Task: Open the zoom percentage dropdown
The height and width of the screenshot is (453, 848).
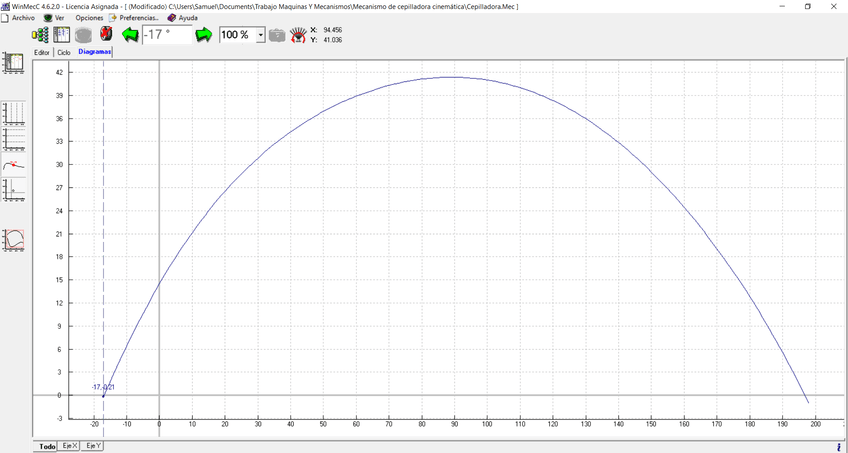Action: (261, 35)
